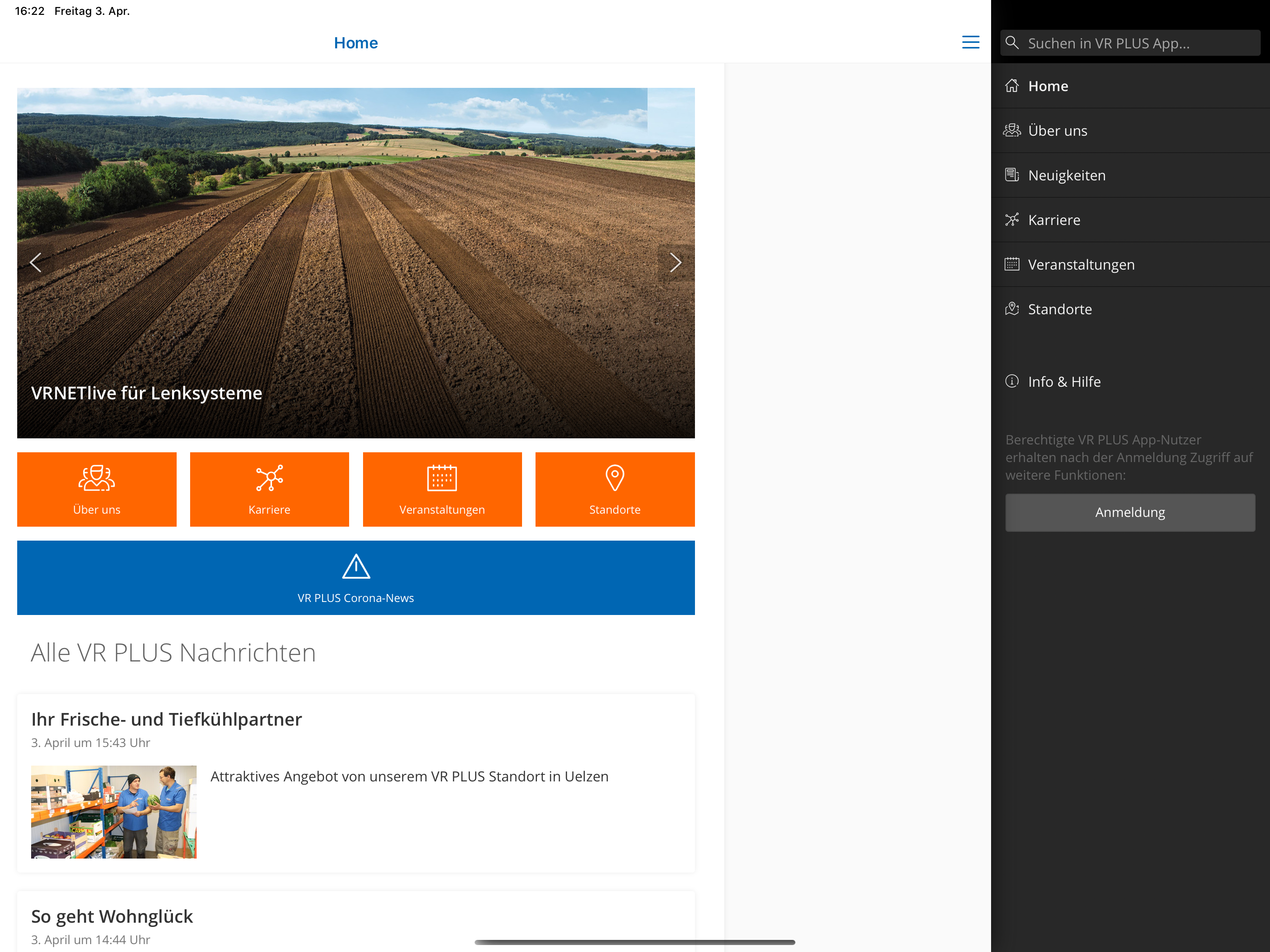Screen dimensions: 1270x952
Task: Click the Info & Hilfe info icon
Action: click(1012, 381)
